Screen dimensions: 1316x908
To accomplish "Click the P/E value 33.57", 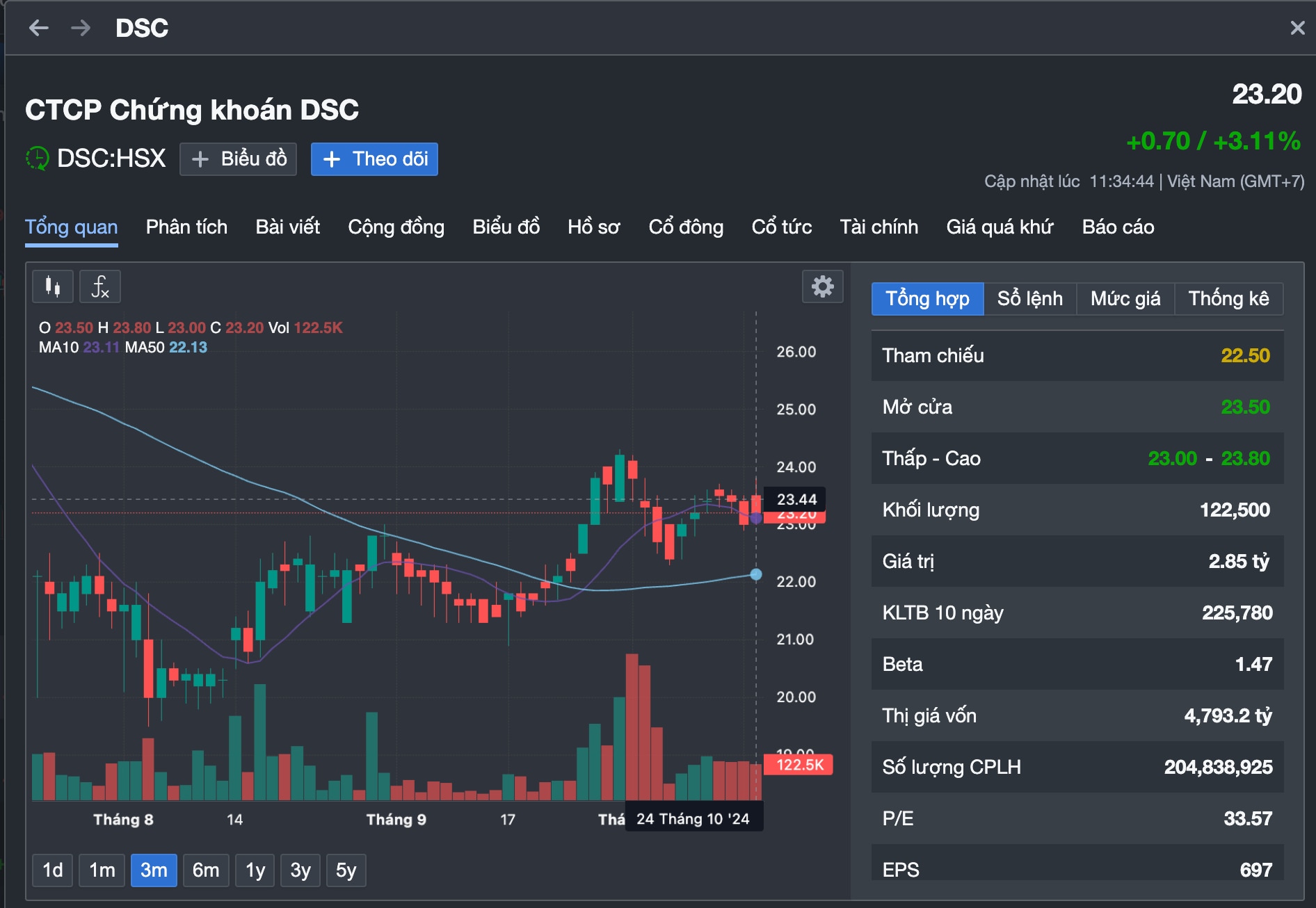I will click(x=1248, y=819).
